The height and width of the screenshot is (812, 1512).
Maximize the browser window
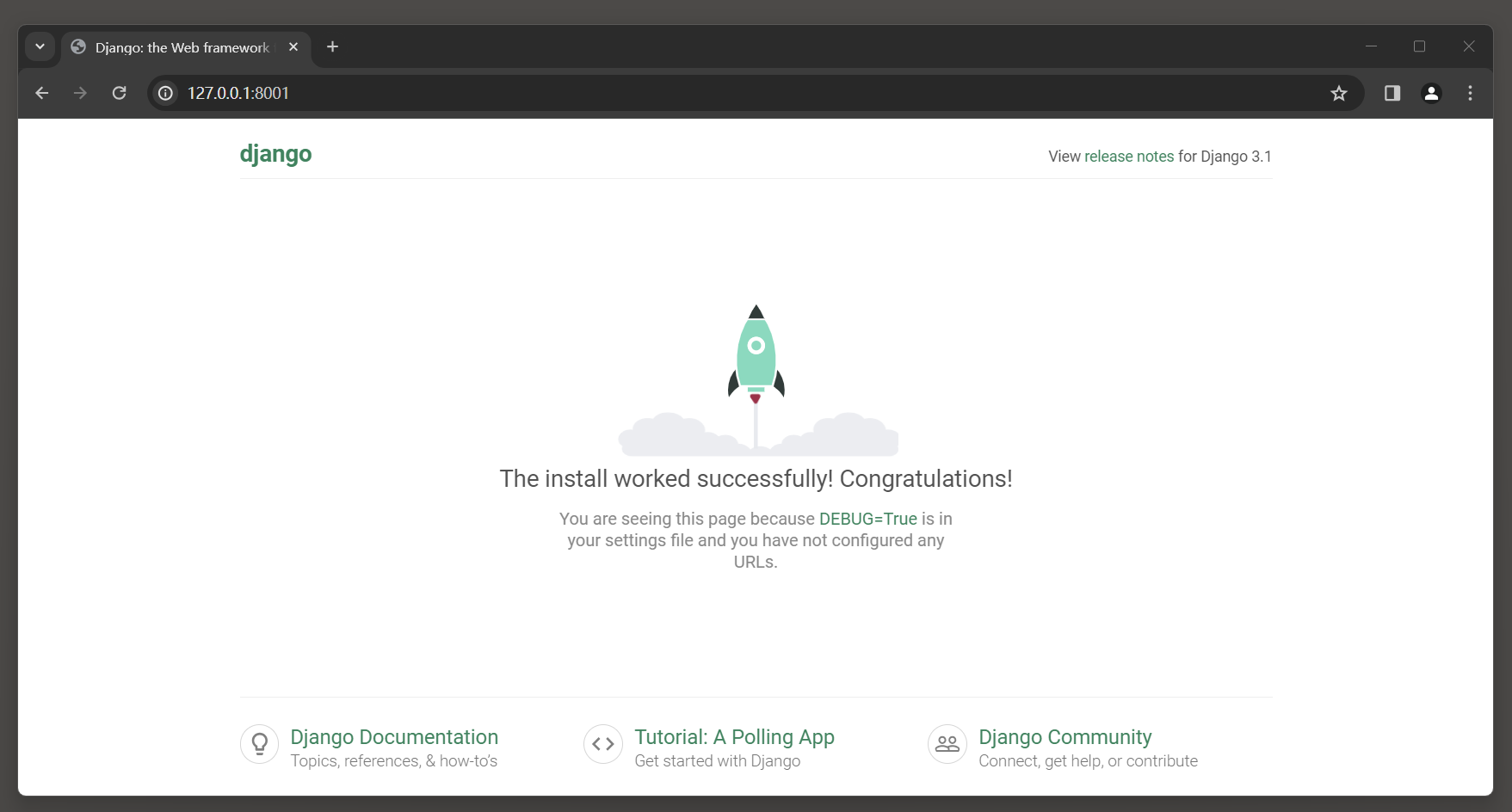pyautogui.click(x=1420, y=46)
